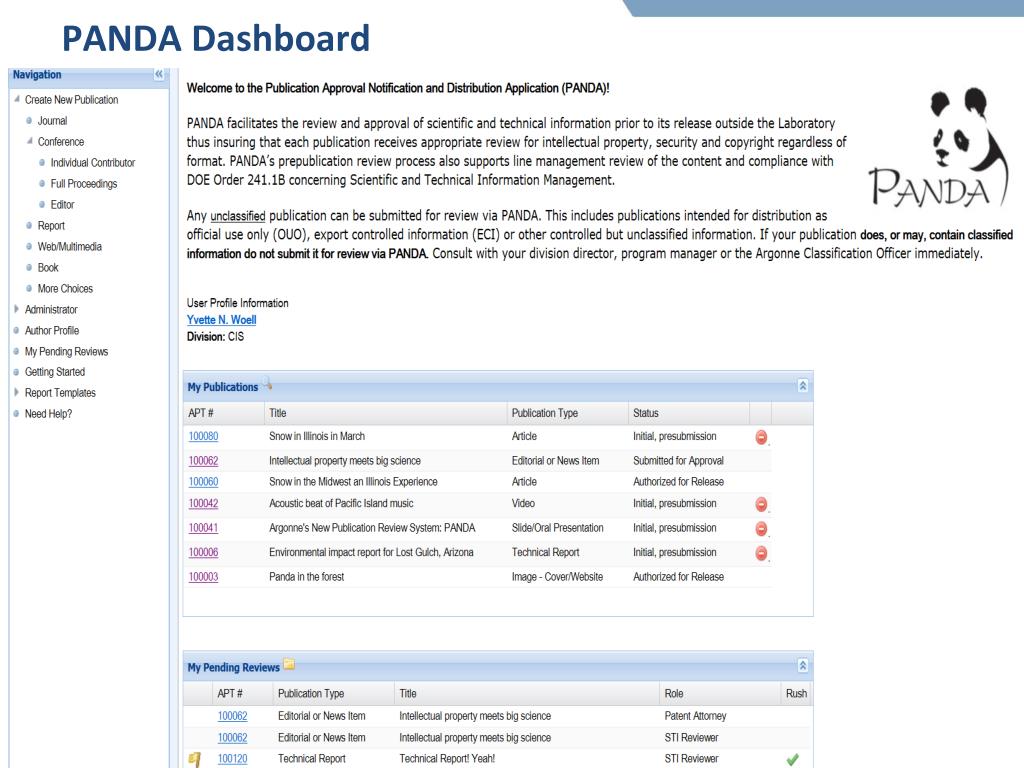Remove publication 100041 via red icon
This screenshot has height=768, width=1024.
click(761, 528)
